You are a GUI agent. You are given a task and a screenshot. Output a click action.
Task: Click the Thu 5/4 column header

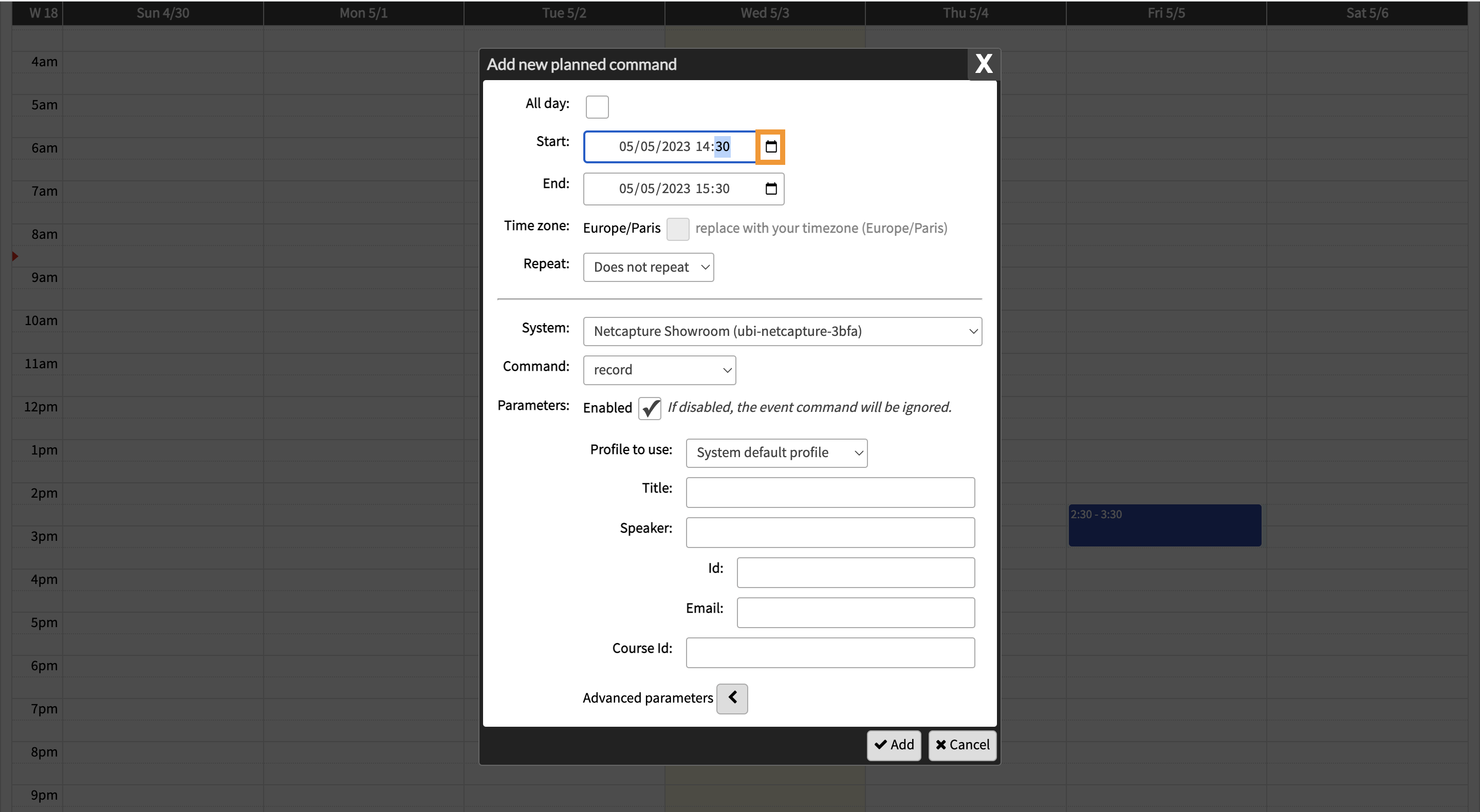click(965, 13)
